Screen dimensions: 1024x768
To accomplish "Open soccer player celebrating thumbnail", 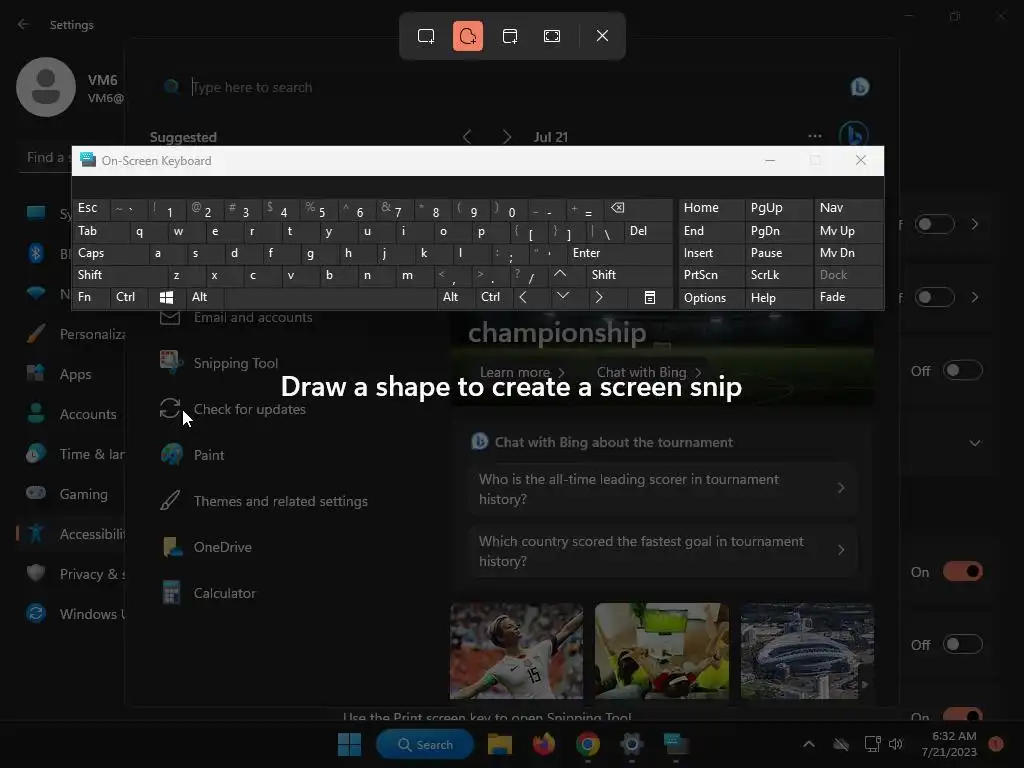I will coord(517,651).
